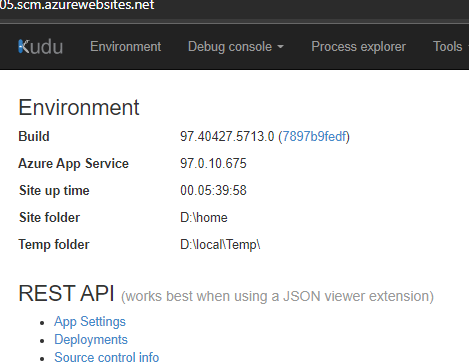Click the REST API section heading

coord(66,293)
